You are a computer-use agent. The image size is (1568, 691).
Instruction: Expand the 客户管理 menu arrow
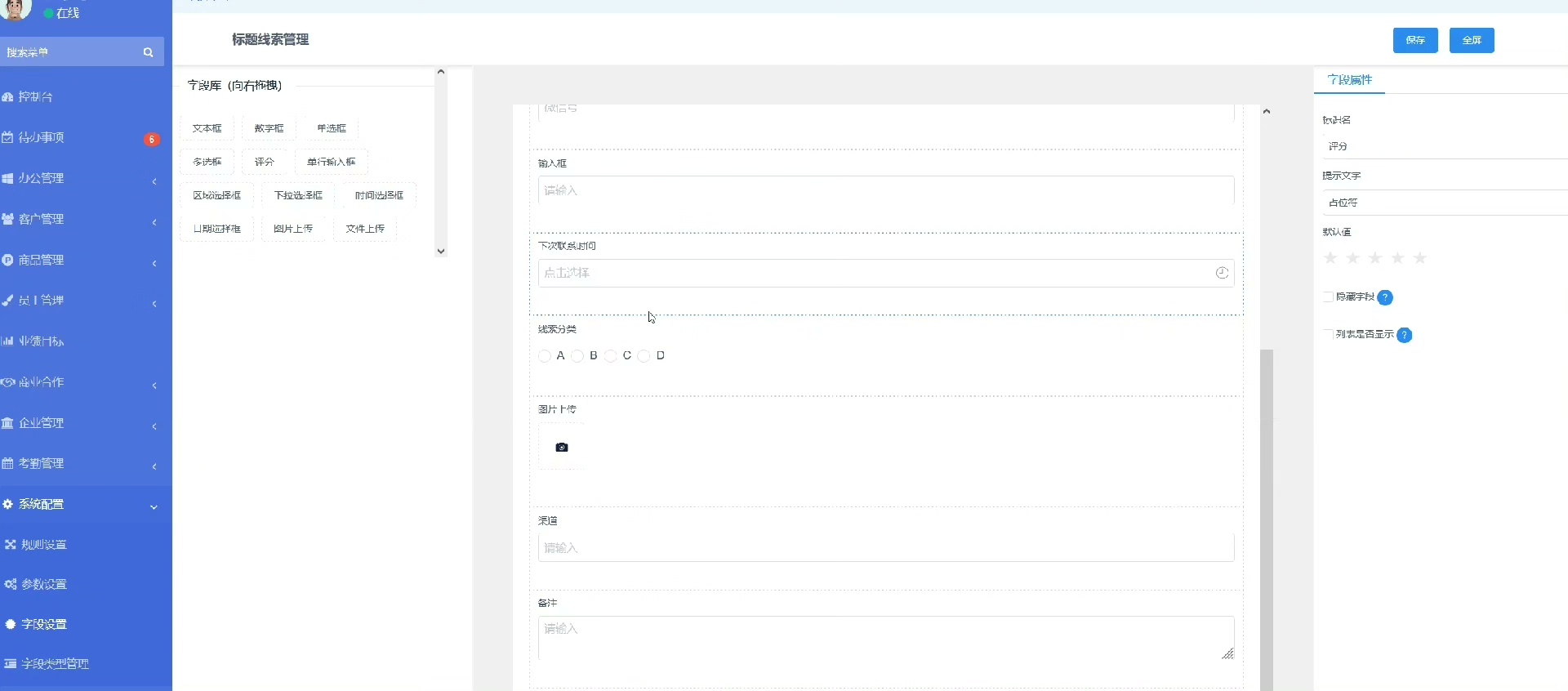[154, 222]
